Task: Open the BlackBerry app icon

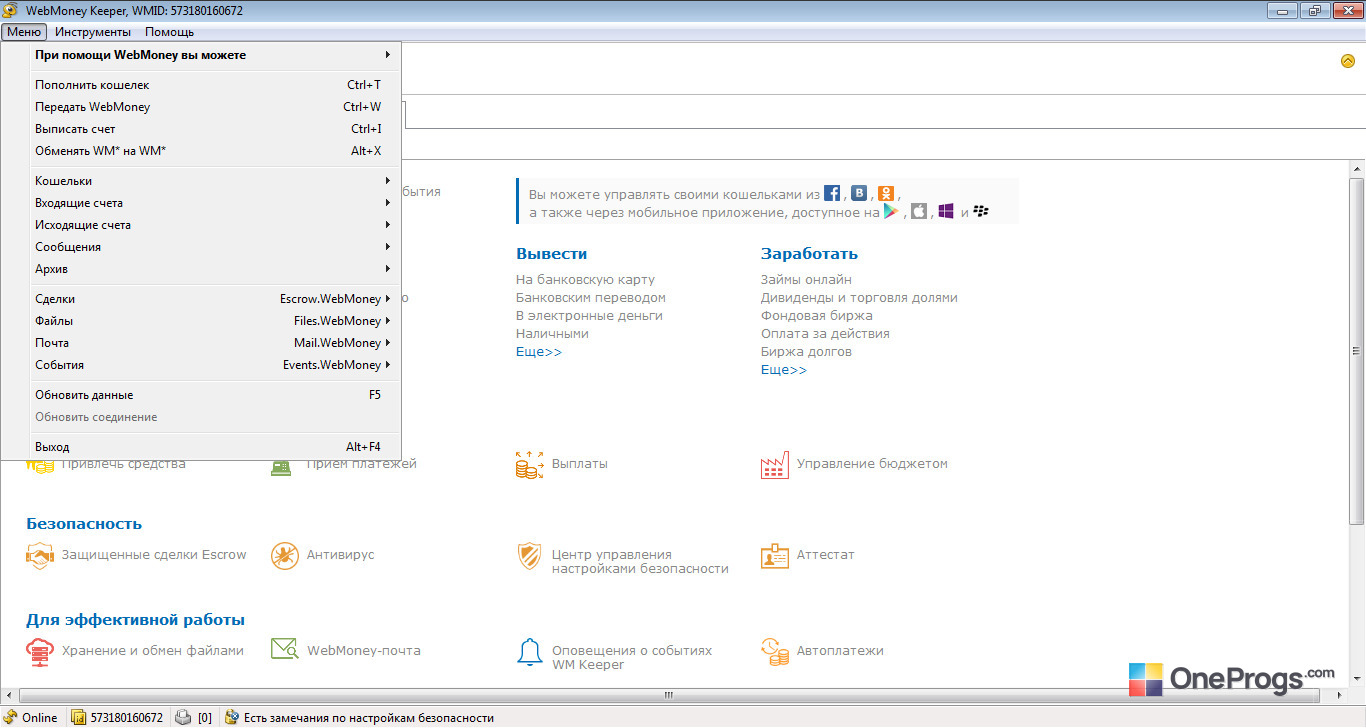Action: 981,211
